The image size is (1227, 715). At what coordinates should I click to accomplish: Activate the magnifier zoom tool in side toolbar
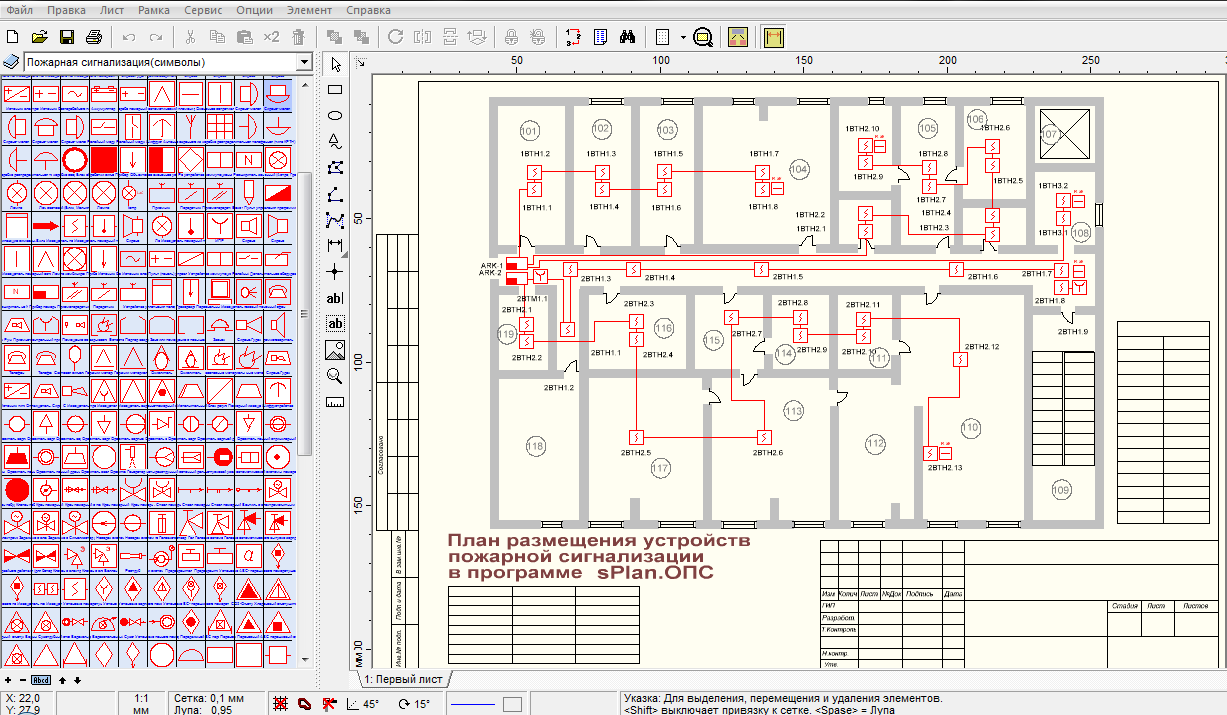tap(335, 376)
